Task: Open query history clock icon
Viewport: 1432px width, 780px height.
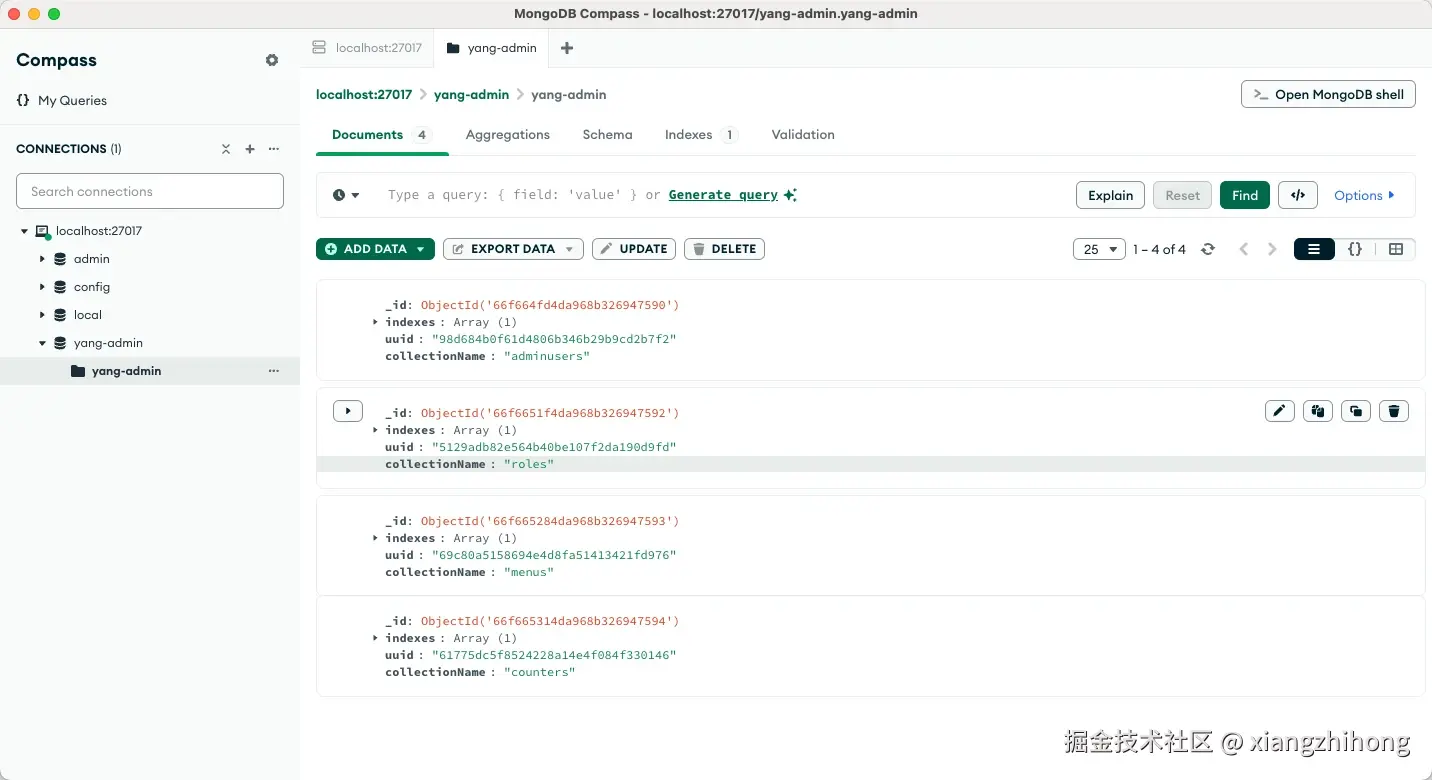Action: click(x=346, y=195)
